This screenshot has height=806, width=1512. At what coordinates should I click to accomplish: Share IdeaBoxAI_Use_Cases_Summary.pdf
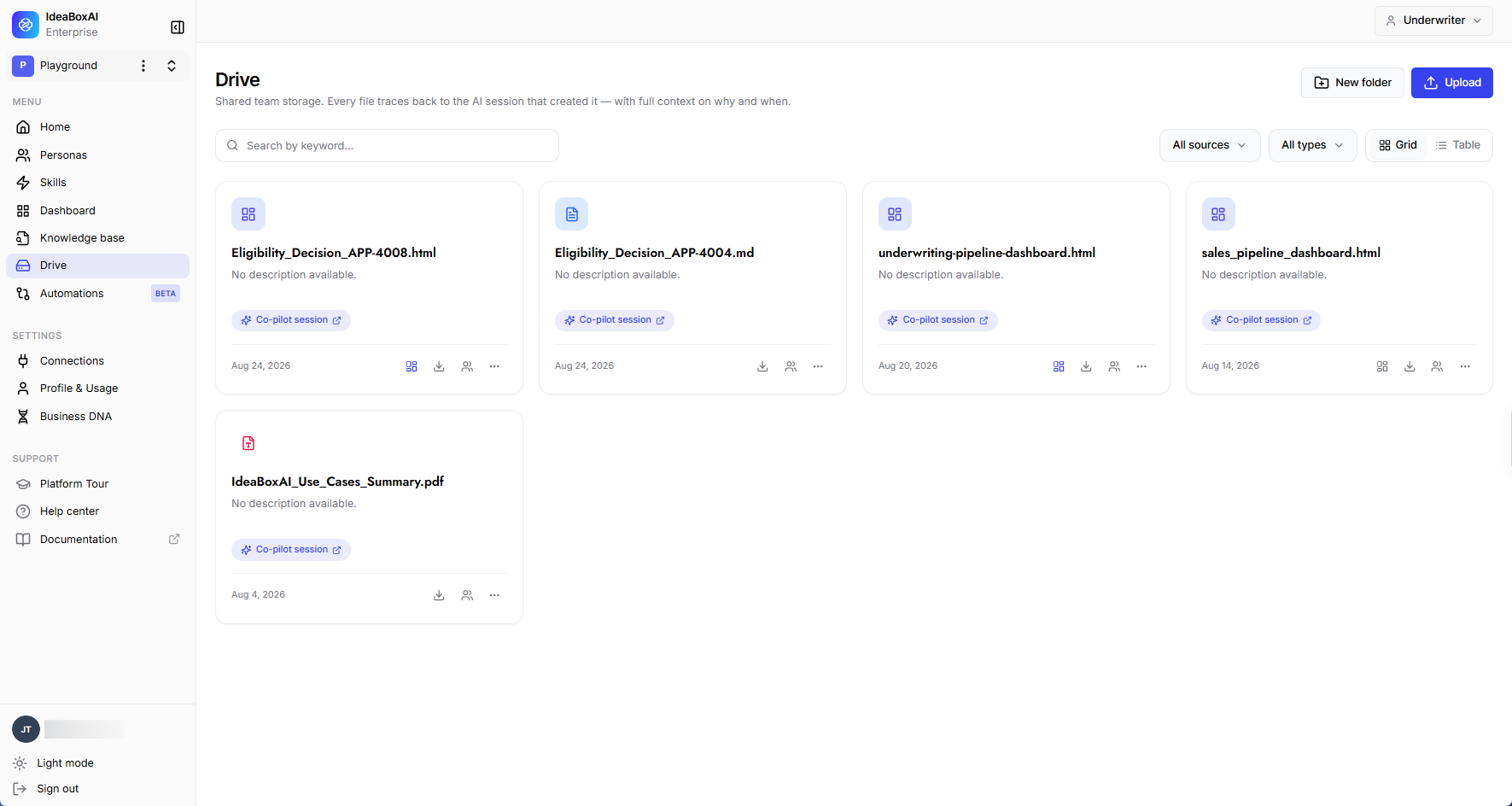[x=467, y=595]
